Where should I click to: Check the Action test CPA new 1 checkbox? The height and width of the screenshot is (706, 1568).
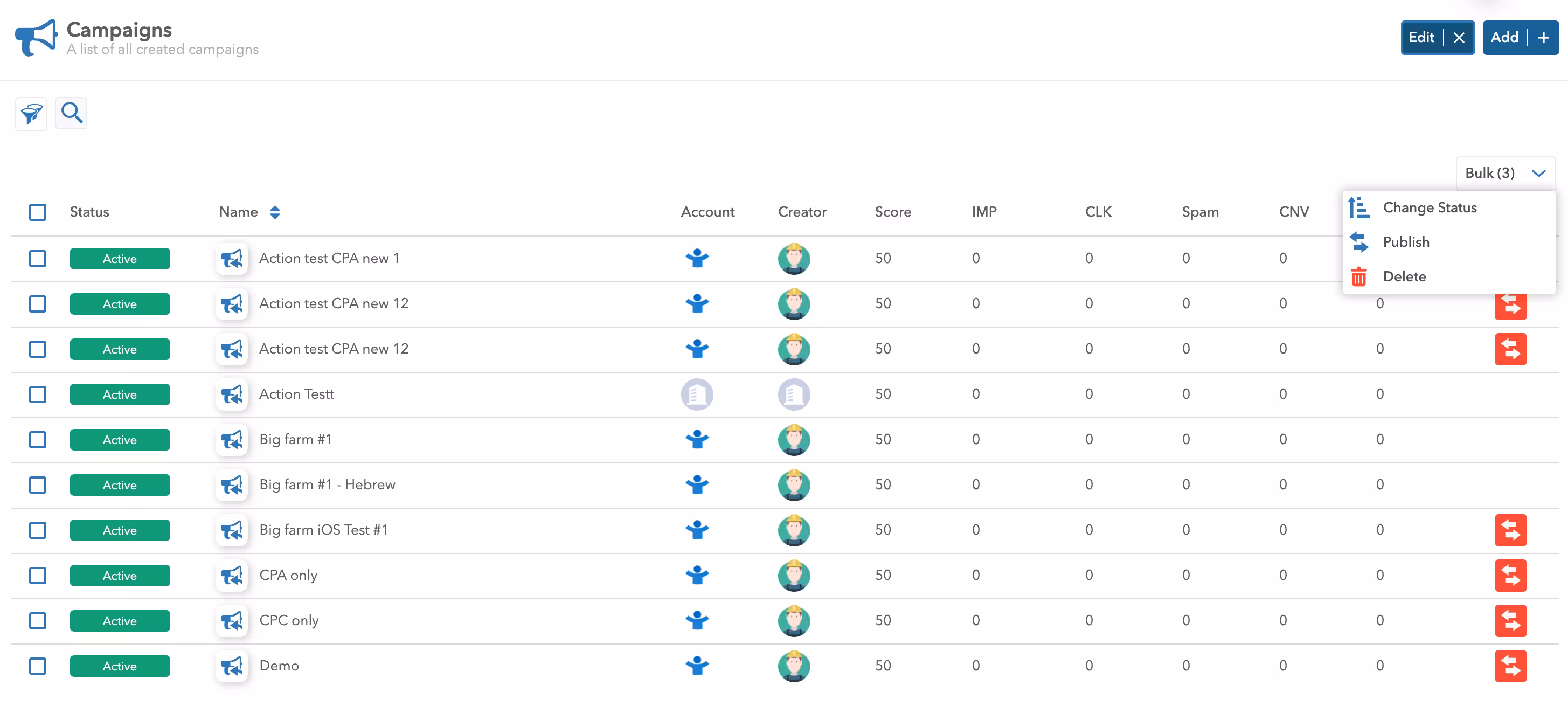click(38, 259)
